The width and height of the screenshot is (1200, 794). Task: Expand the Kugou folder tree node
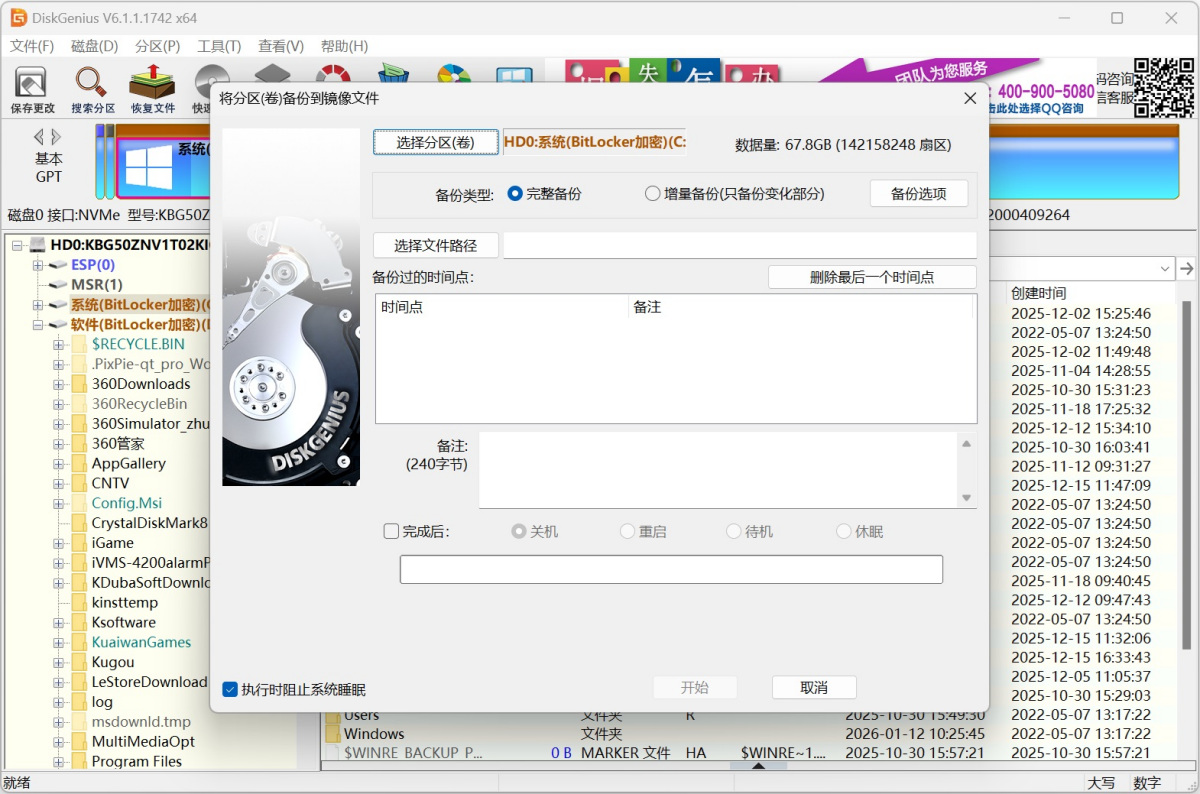coord(59,662)
